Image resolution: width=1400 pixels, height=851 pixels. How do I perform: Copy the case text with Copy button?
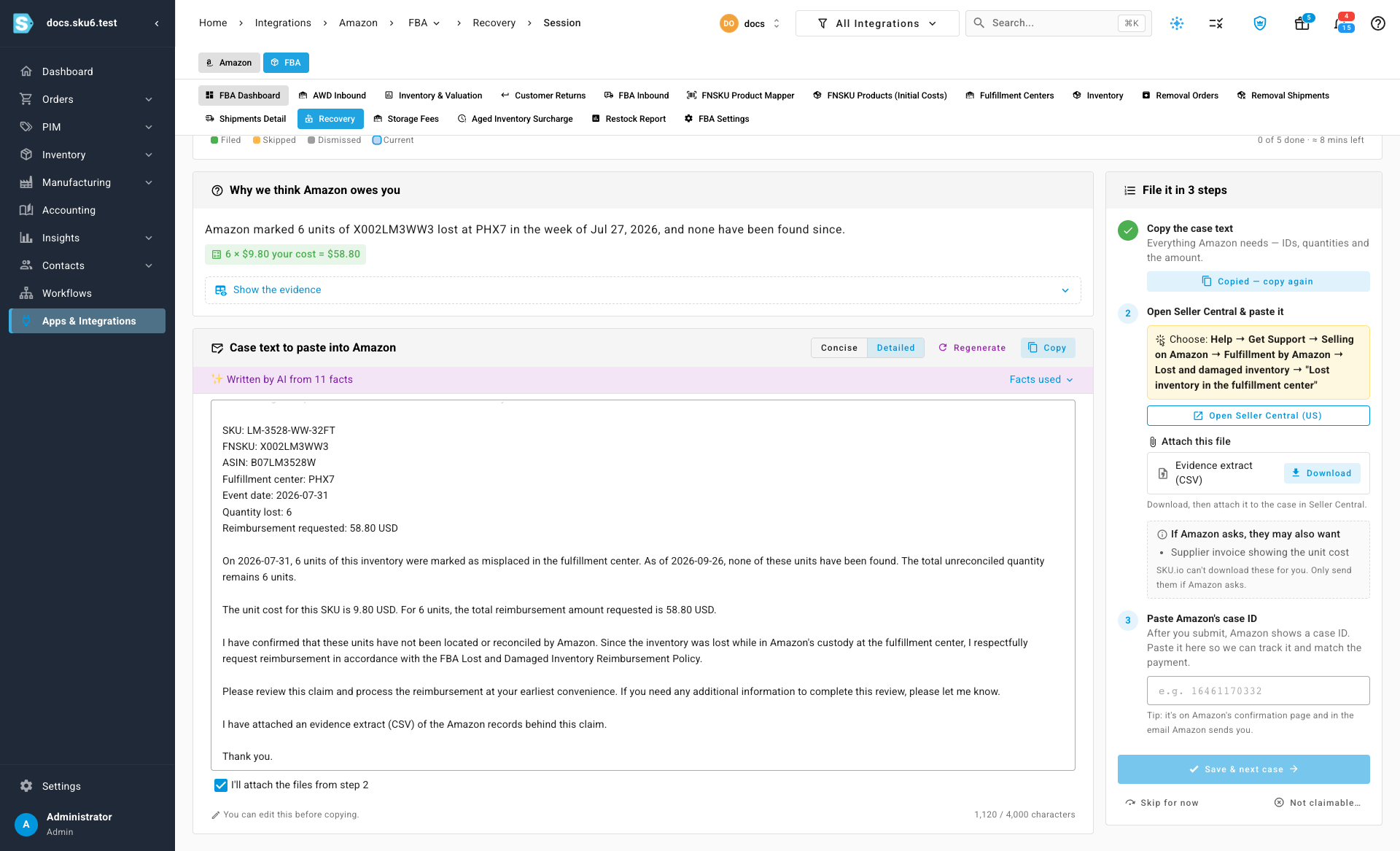tap(1047, 348)
